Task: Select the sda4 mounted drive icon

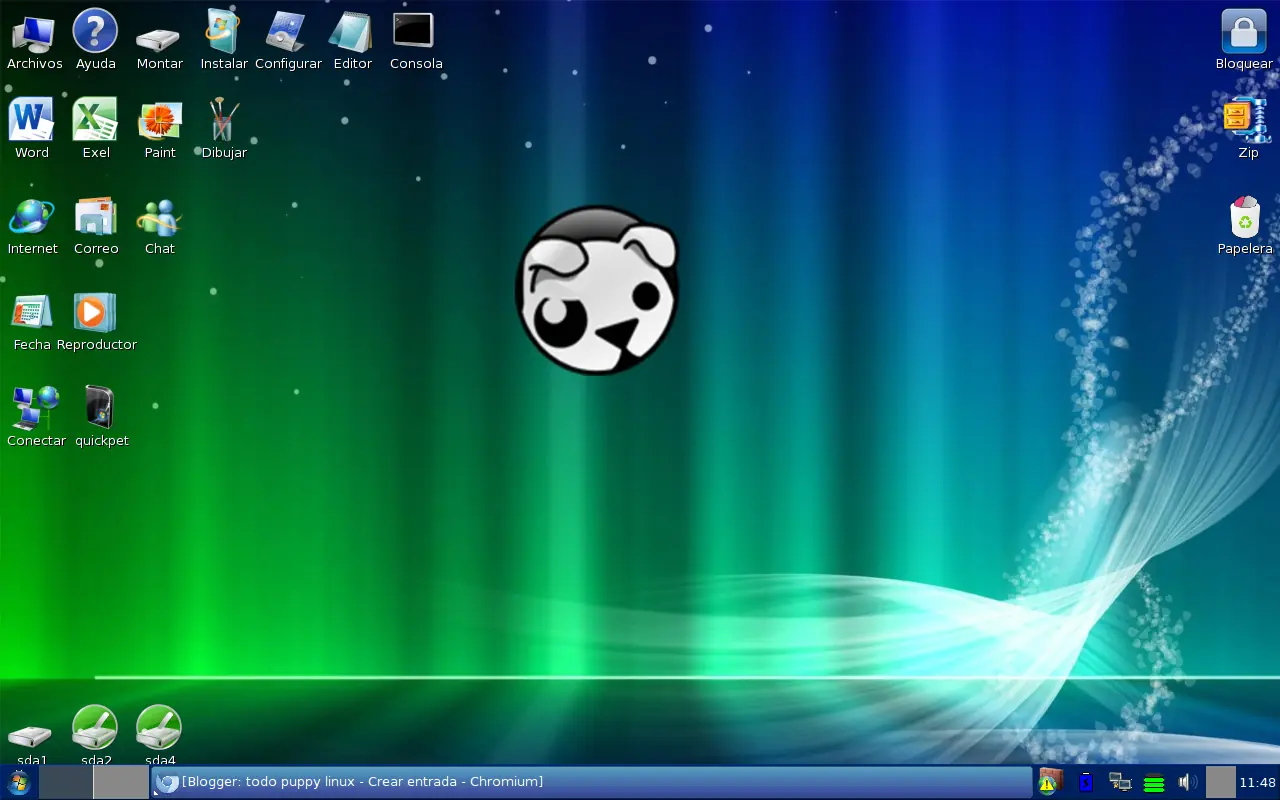Action: (159, 728)
